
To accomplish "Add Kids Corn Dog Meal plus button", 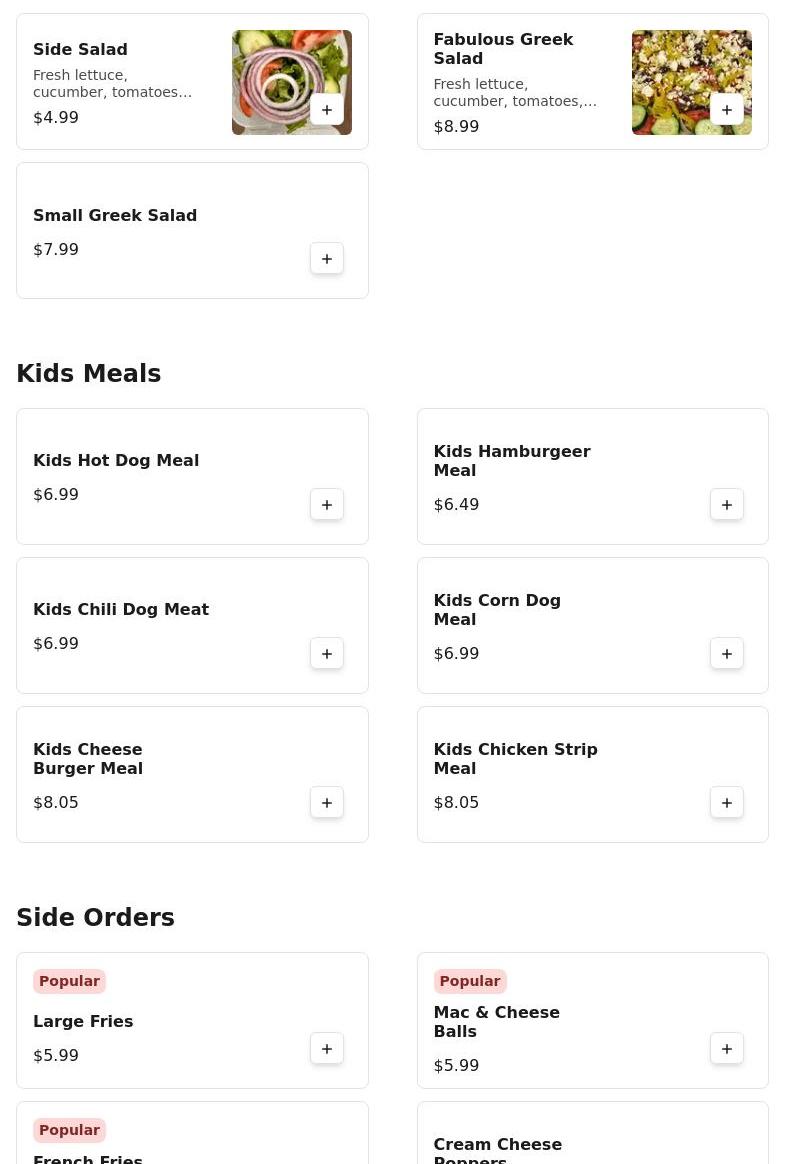I will (x=727, y=654).
